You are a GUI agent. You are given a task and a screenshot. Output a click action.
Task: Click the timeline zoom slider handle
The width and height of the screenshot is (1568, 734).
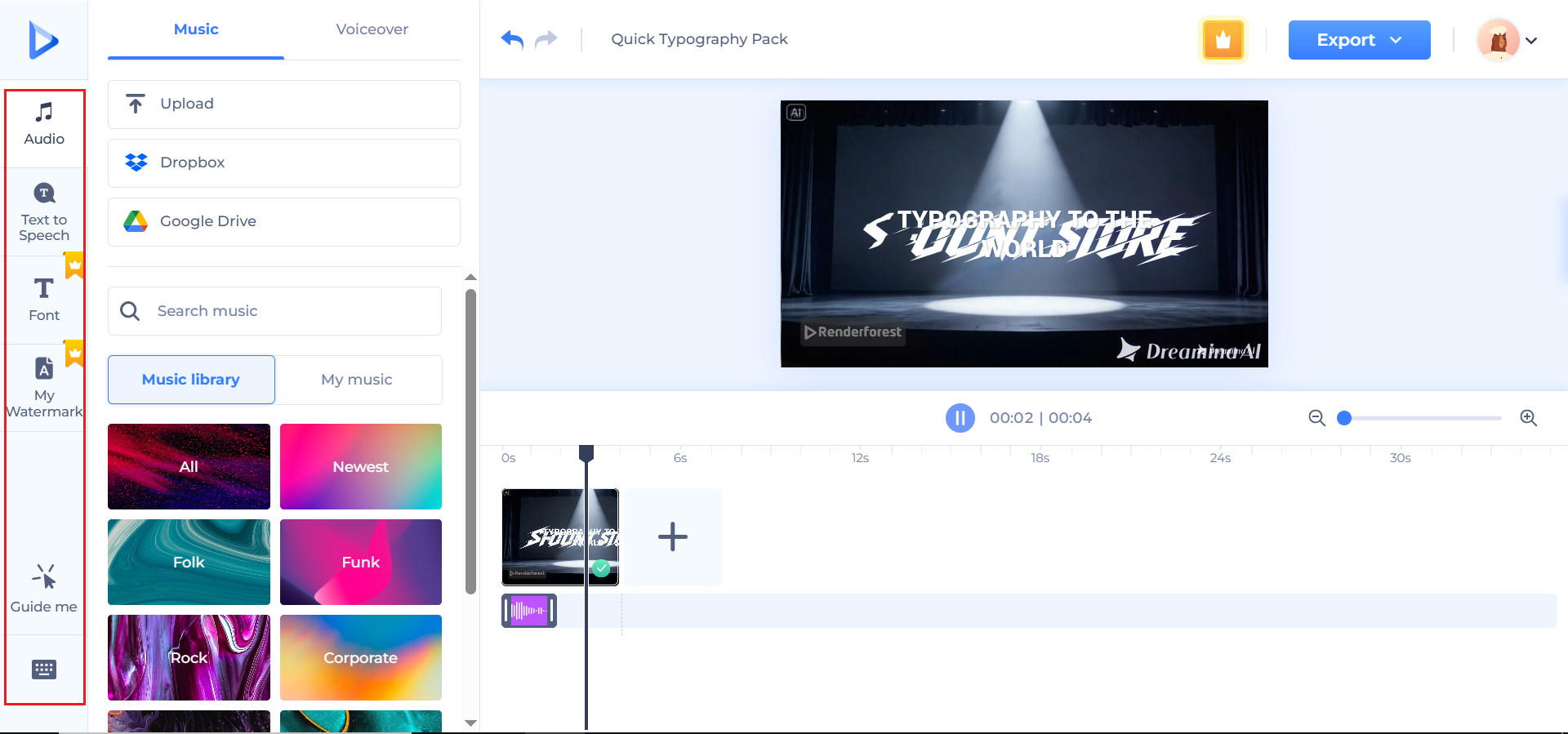(1344, 418)
